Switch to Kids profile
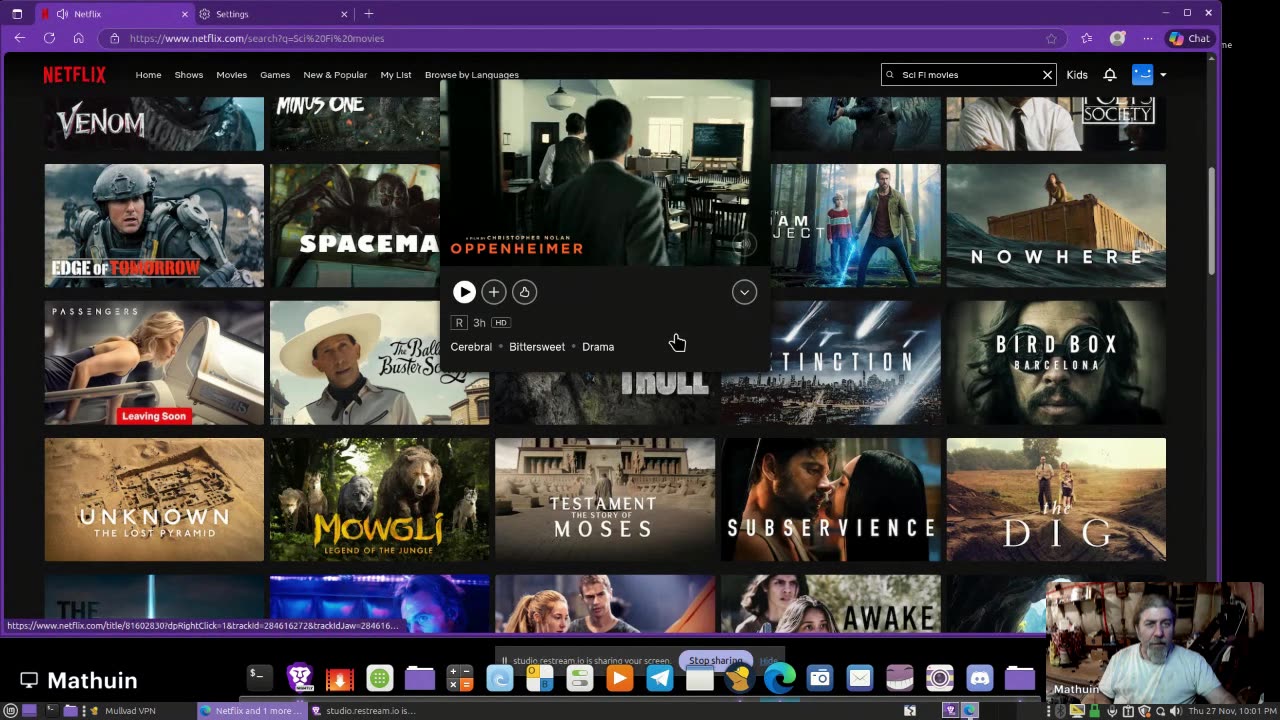 1077,75
